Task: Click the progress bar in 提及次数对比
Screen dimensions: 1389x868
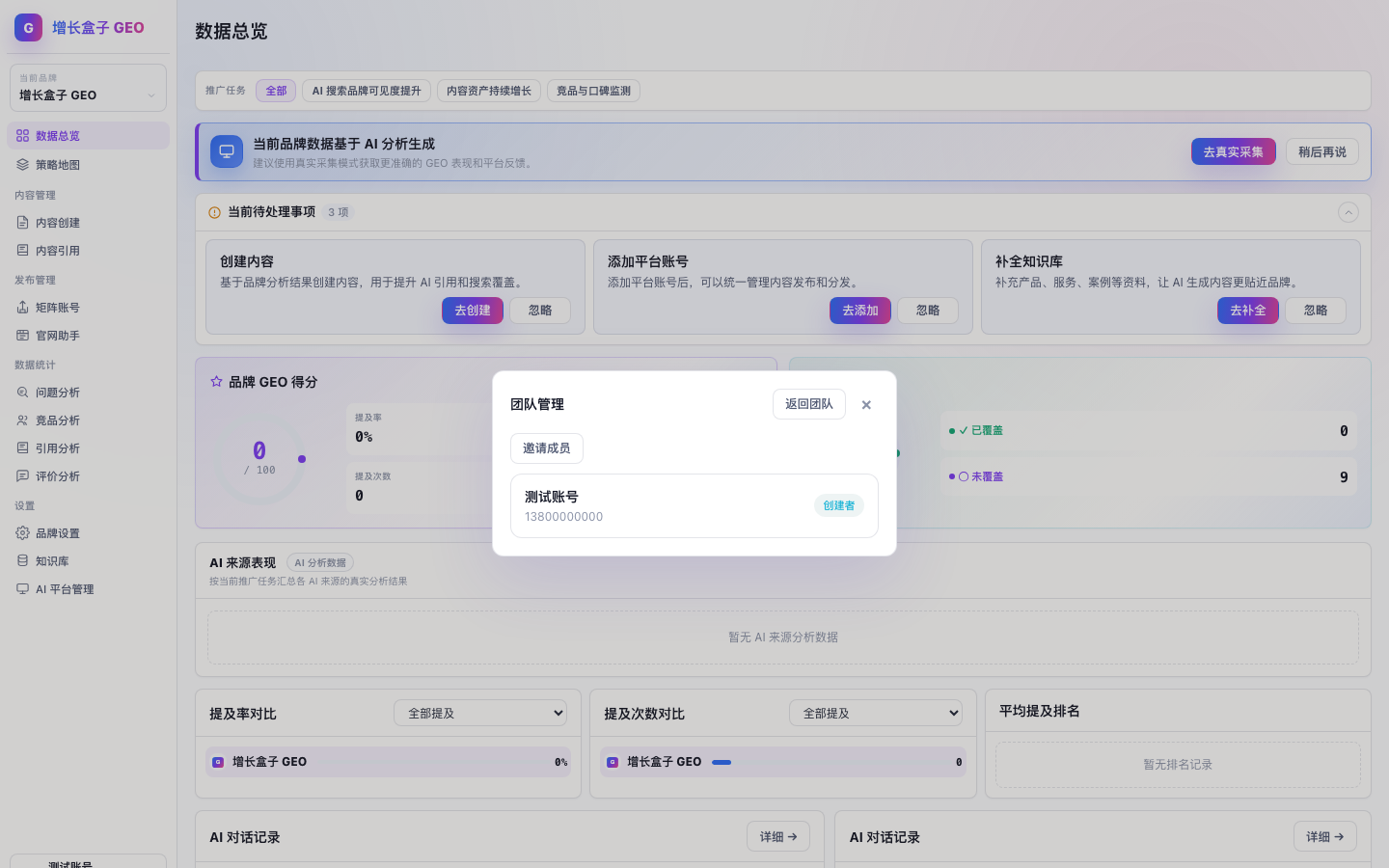Action: (722, 762)
